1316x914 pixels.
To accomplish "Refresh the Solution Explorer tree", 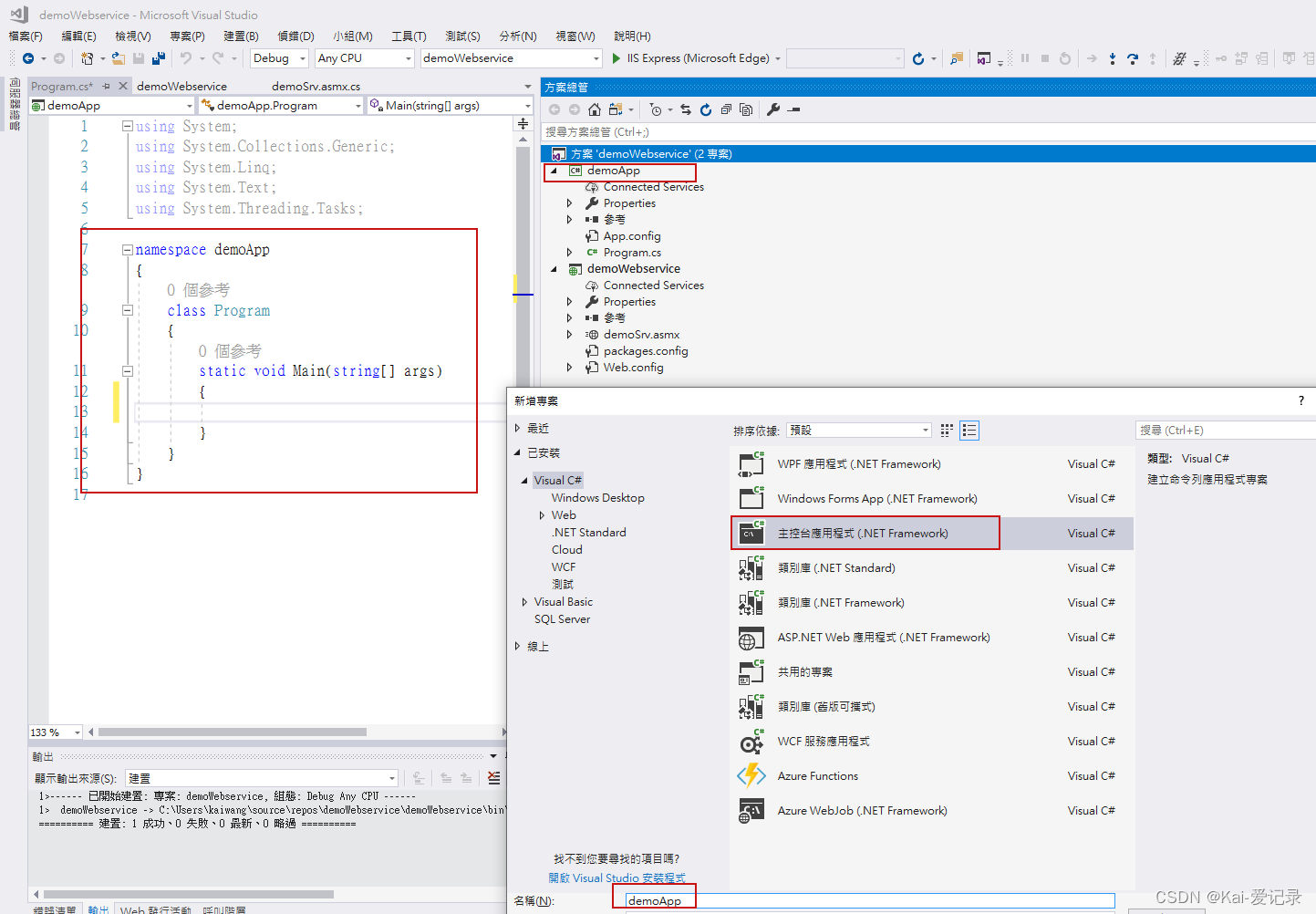I will 706,109.
